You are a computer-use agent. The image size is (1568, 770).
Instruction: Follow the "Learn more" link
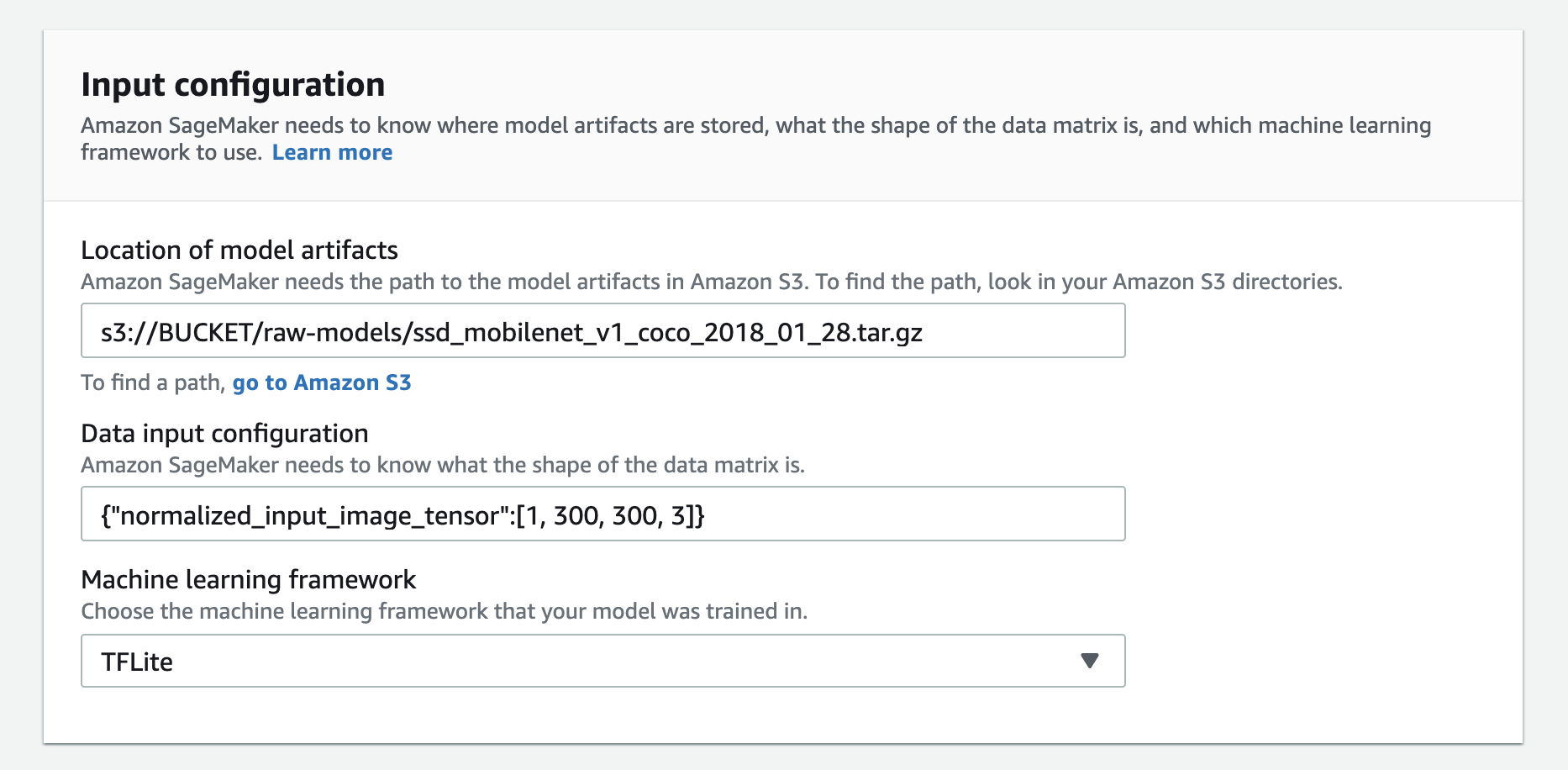coord(332,152)
